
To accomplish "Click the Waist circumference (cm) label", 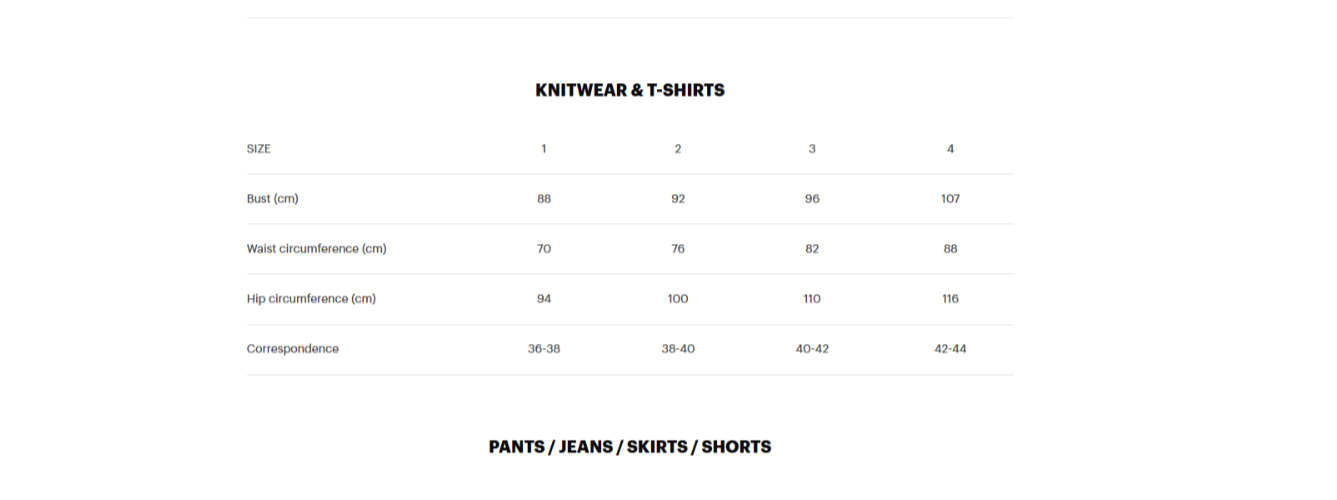I will click(x=317, y=249).
